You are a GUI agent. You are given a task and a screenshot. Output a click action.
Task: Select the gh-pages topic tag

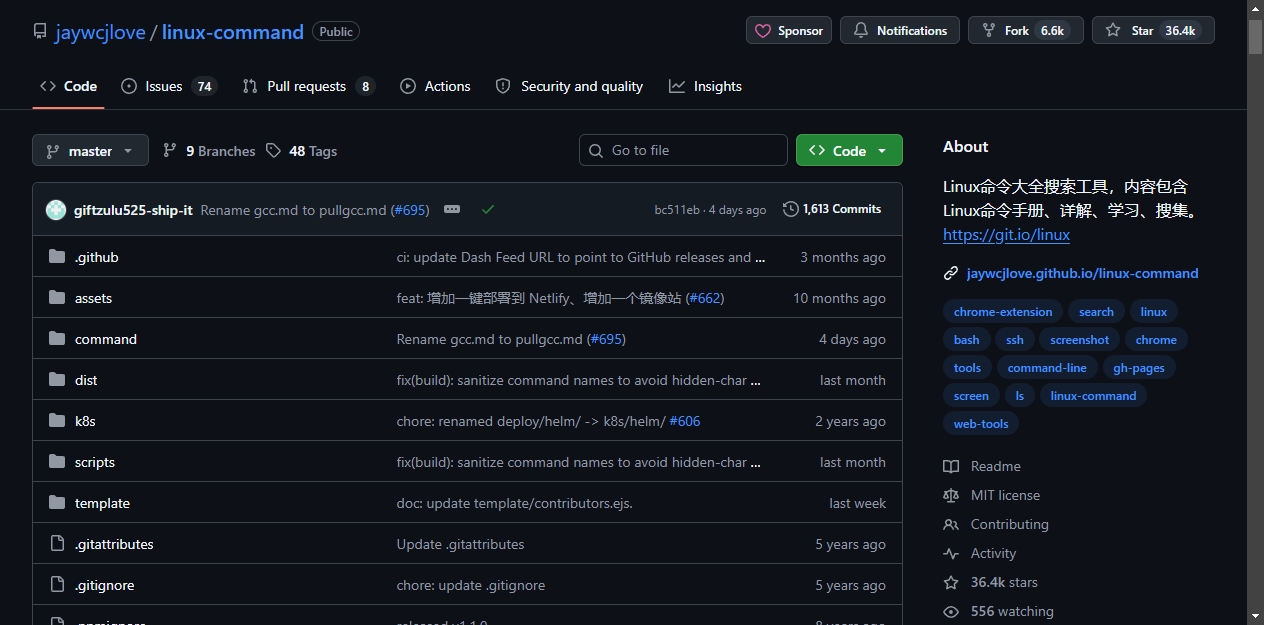click(x=1139, y=368)
